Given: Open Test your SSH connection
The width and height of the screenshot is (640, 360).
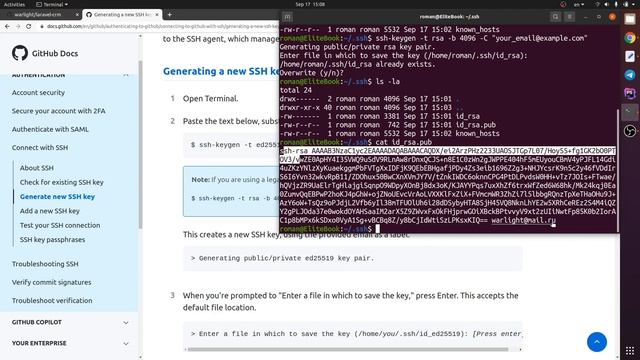Looking at the screenshot, I should pyautogui.click(x=60, y=225).
